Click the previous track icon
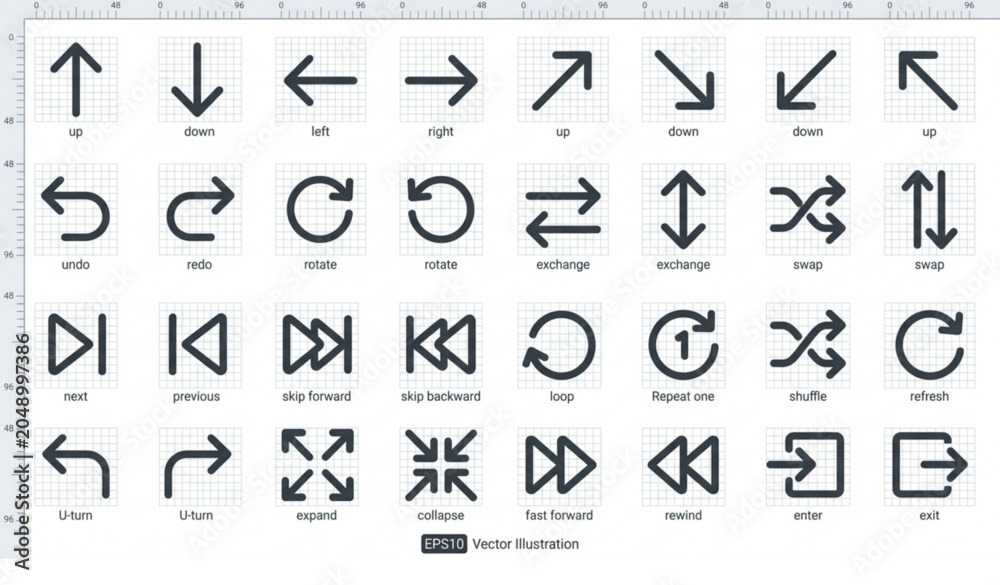The image size is (1000, 585). tap(198, 344)
